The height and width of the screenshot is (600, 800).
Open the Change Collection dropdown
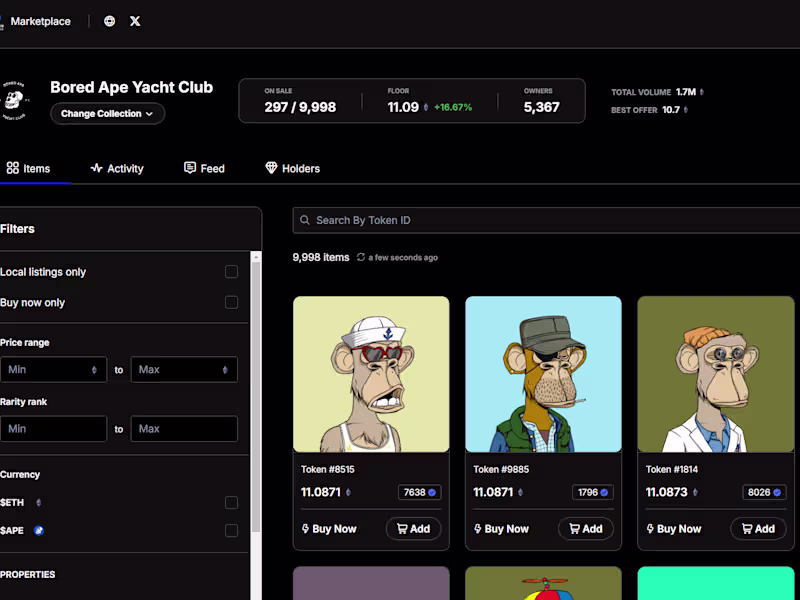[x=107, y=113]
